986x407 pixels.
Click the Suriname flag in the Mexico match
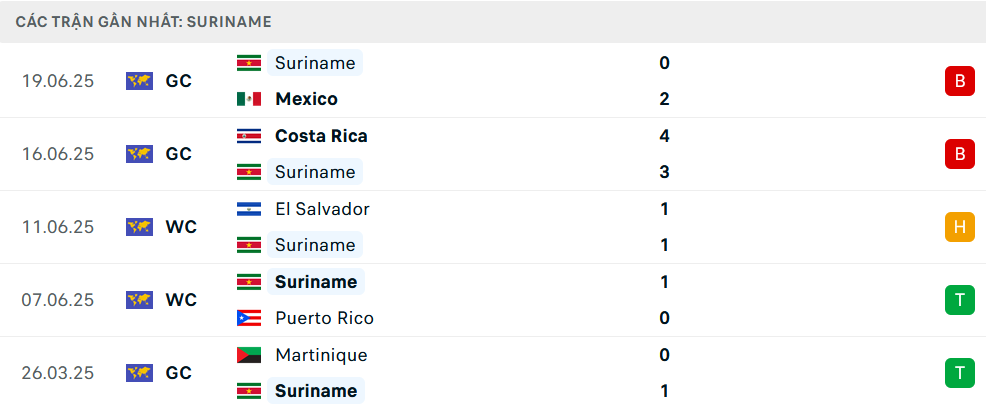pyautogui.click(x=249, y=63)
